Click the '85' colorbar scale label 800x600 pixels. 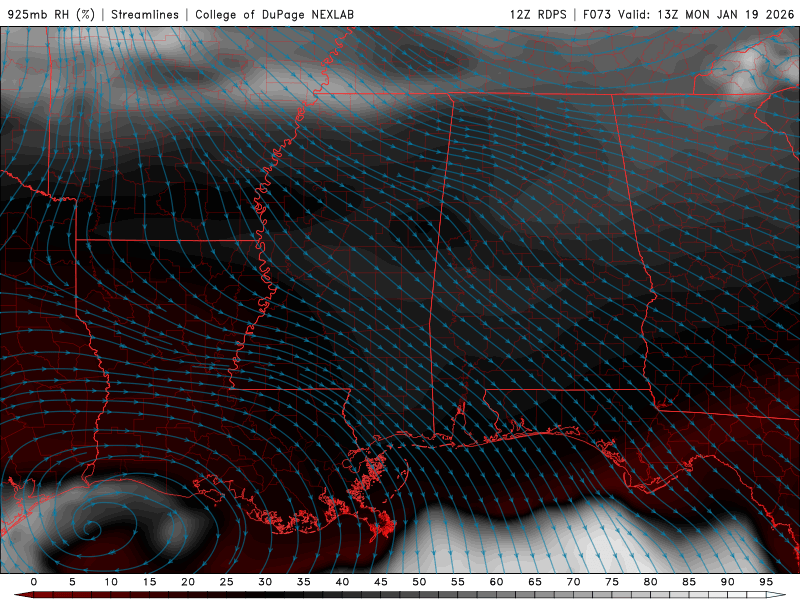689,582
